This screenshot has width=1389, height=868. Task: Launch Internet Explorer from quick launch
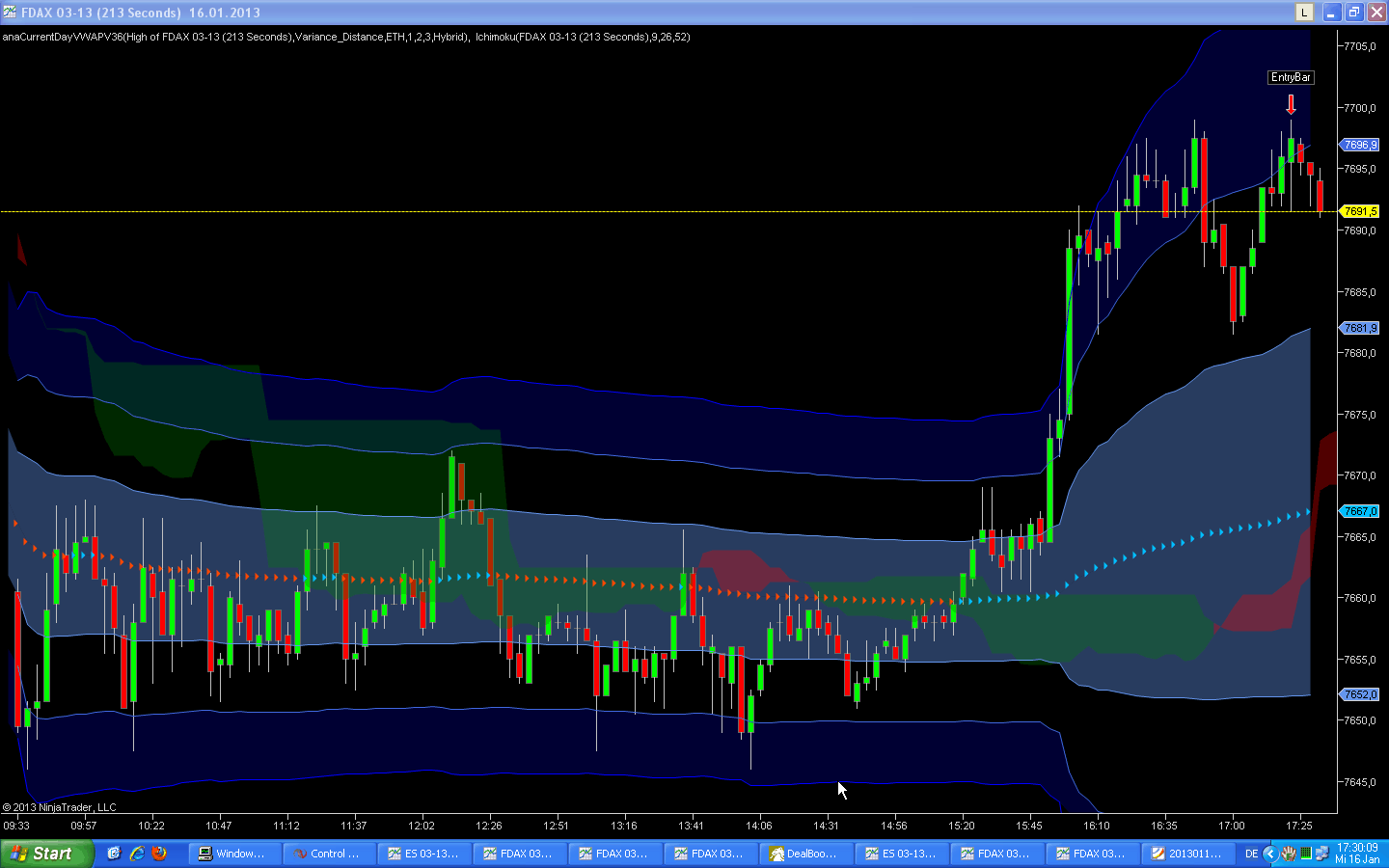(x=137, y=854)
